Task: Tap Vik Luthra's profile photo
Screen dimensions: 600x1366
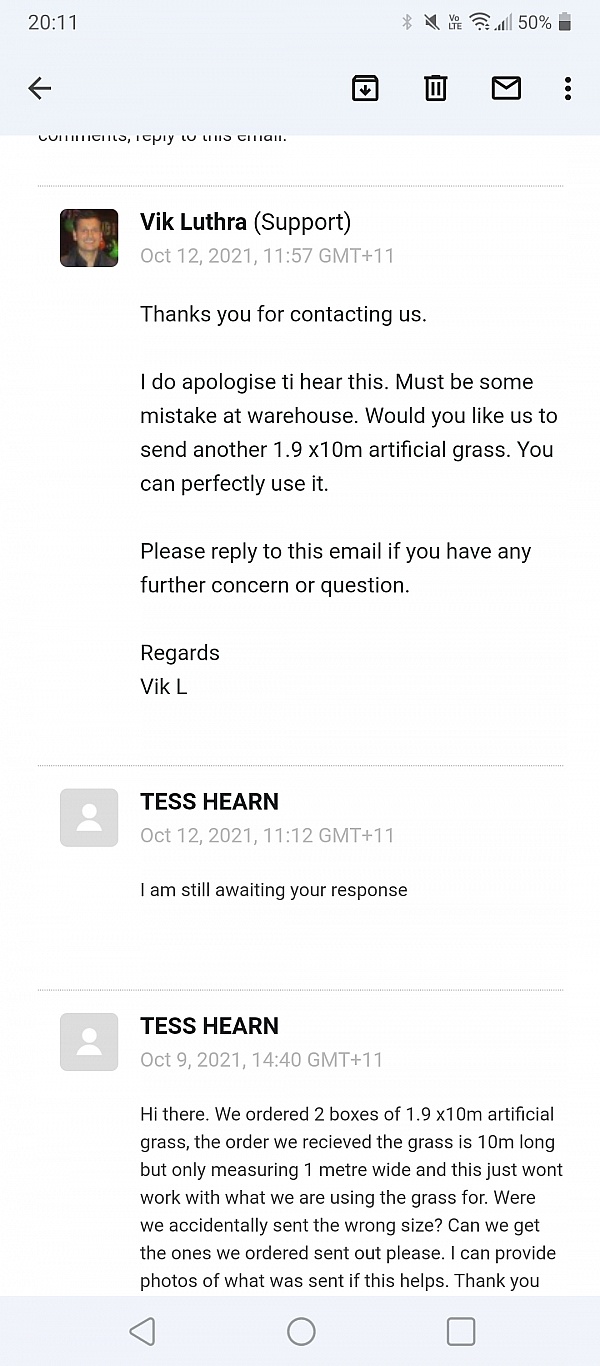Action: pyautogui.click(x=89, y=238)
